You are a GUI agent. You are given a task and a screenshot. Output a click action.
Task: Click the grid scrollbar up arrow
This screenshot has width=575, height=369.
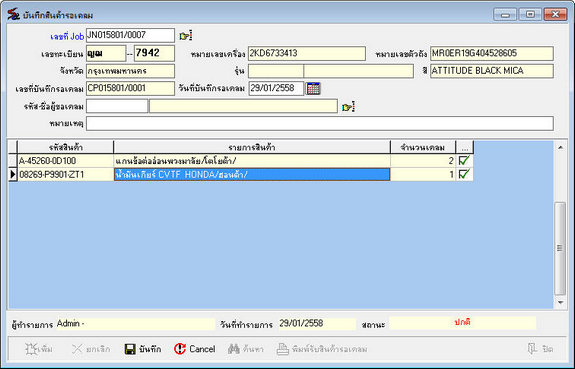pyautogui.click(x=560, y=147)
